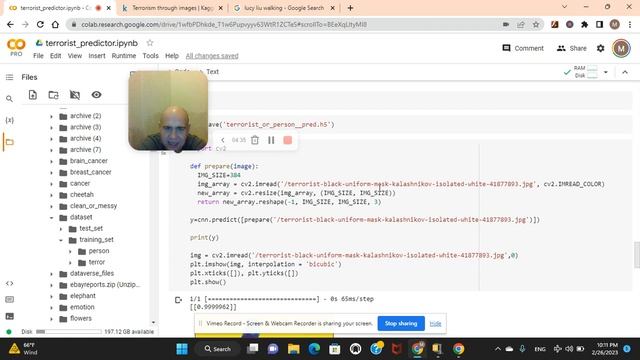
Task: Click the notebook vertical scrollbar
Action: pos(637,255)
